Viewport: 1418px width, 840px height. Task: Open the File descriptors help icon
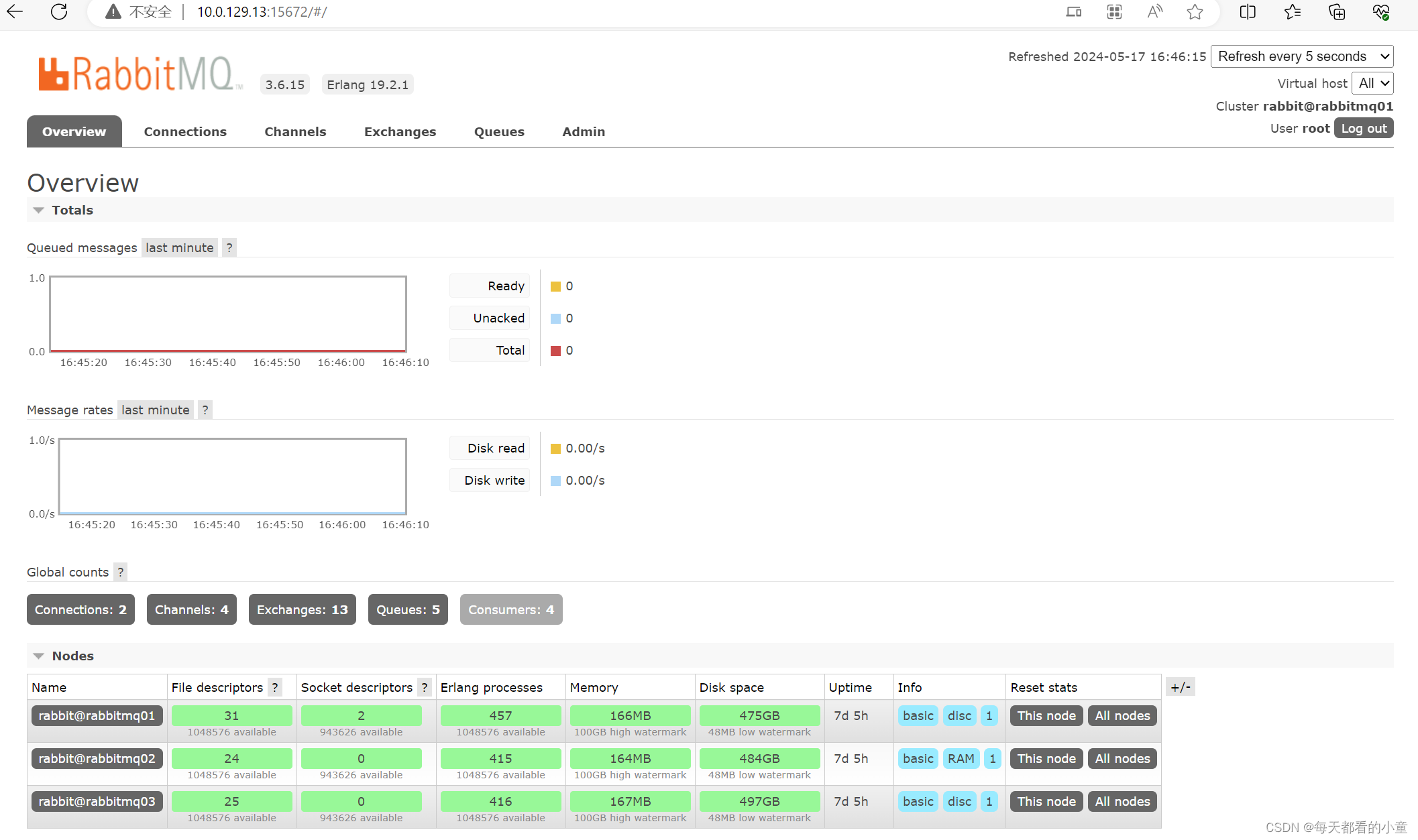pyautogui.click(x=275, y=687)
